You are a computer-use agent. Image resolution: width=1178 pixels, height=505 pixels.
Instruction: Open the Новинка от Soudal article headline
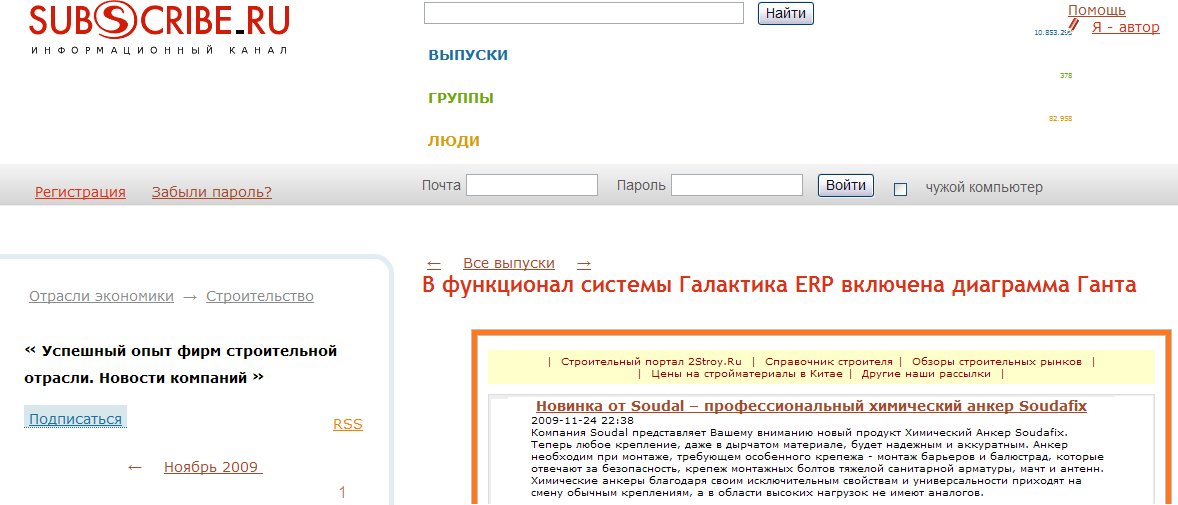(811, 406)
